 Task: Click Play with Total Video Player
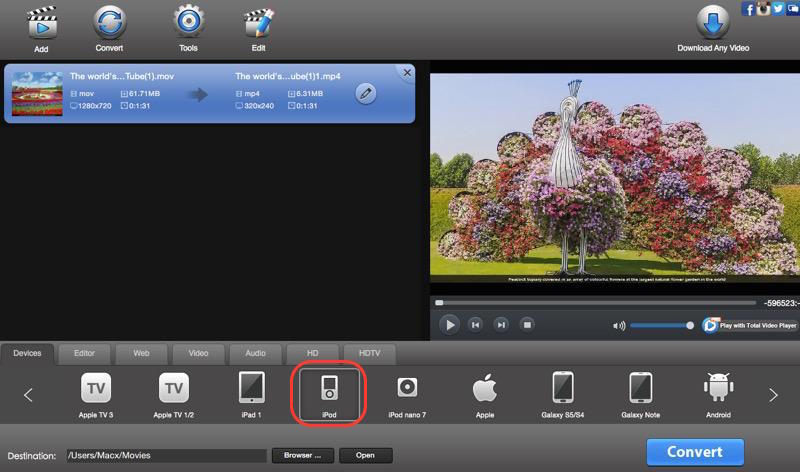click(749, 325)
